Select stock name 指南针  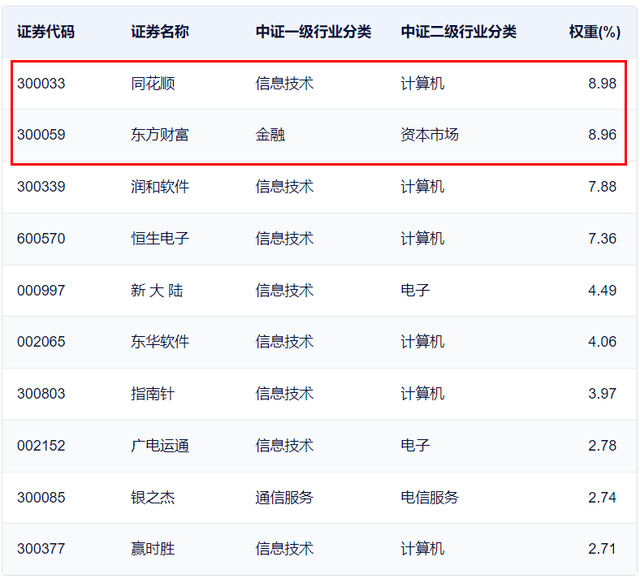point(153,394)
